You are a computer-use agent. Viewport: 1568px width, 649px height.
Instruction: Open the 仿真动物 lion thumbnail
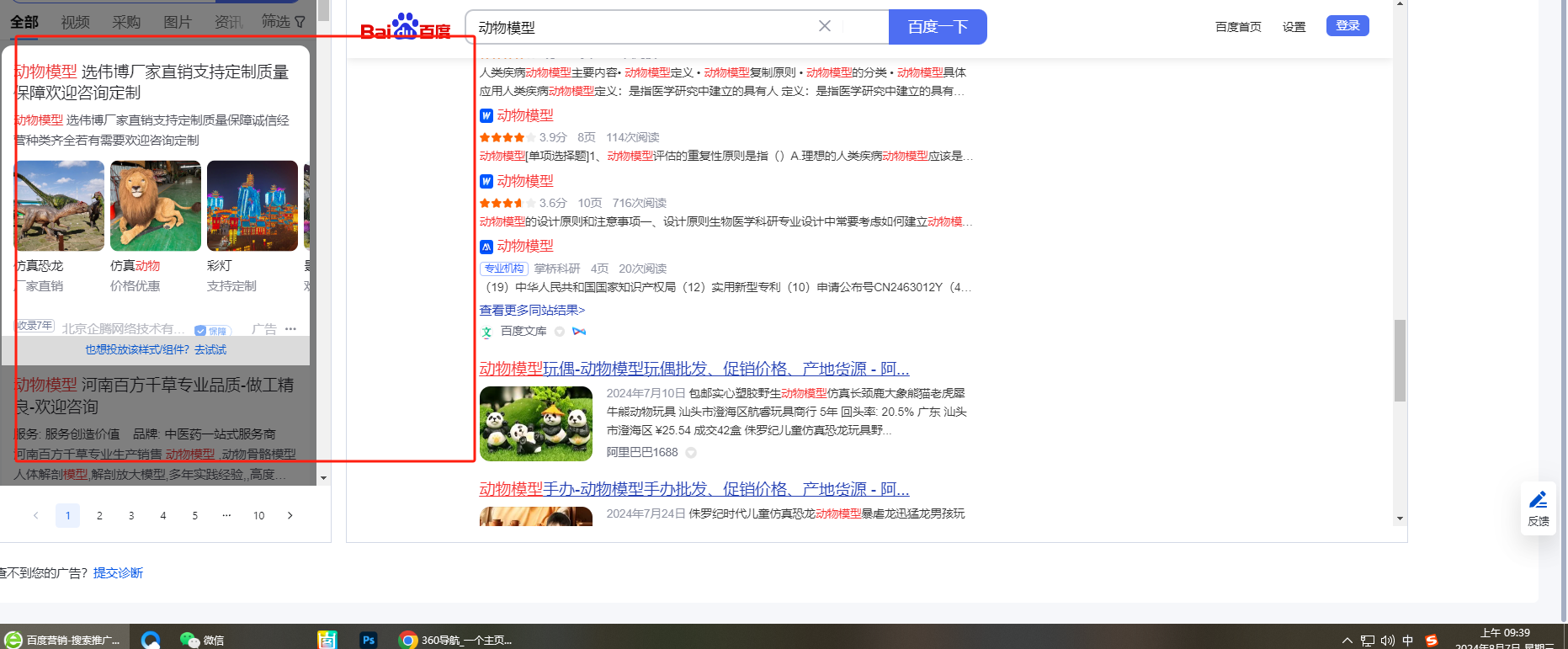[156, 205]
